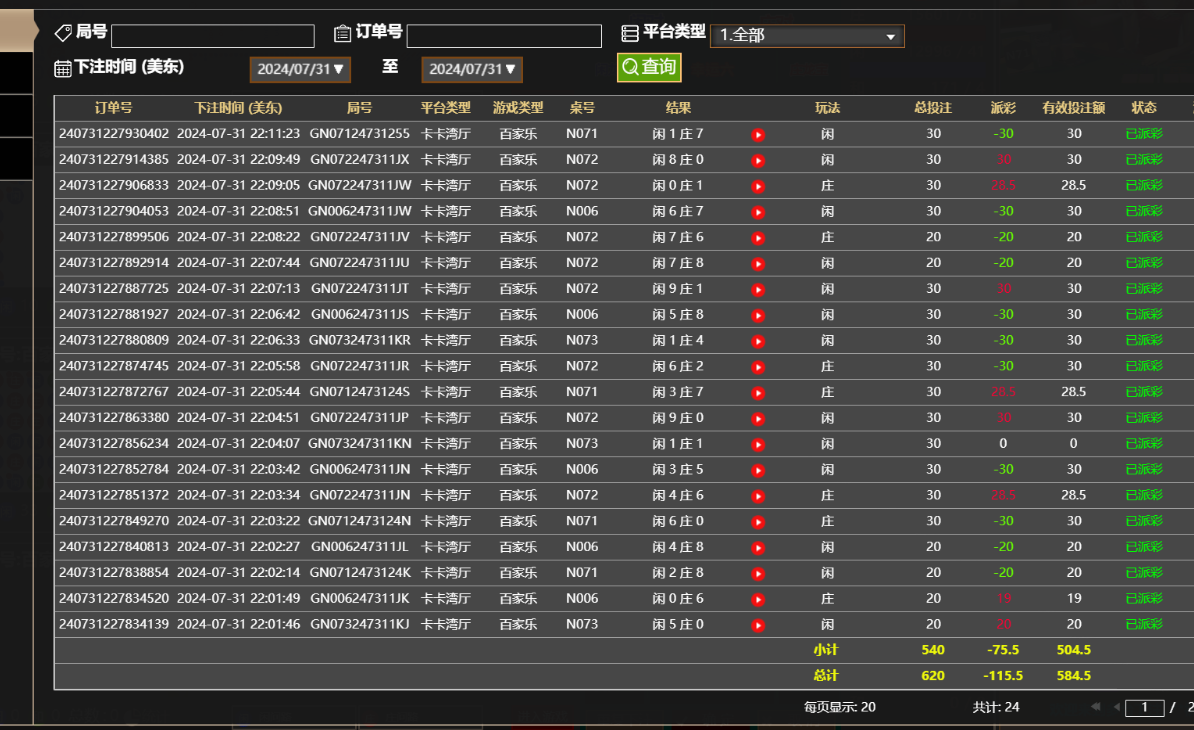Play video replay for order 240731227930402

tap(758, 135)
